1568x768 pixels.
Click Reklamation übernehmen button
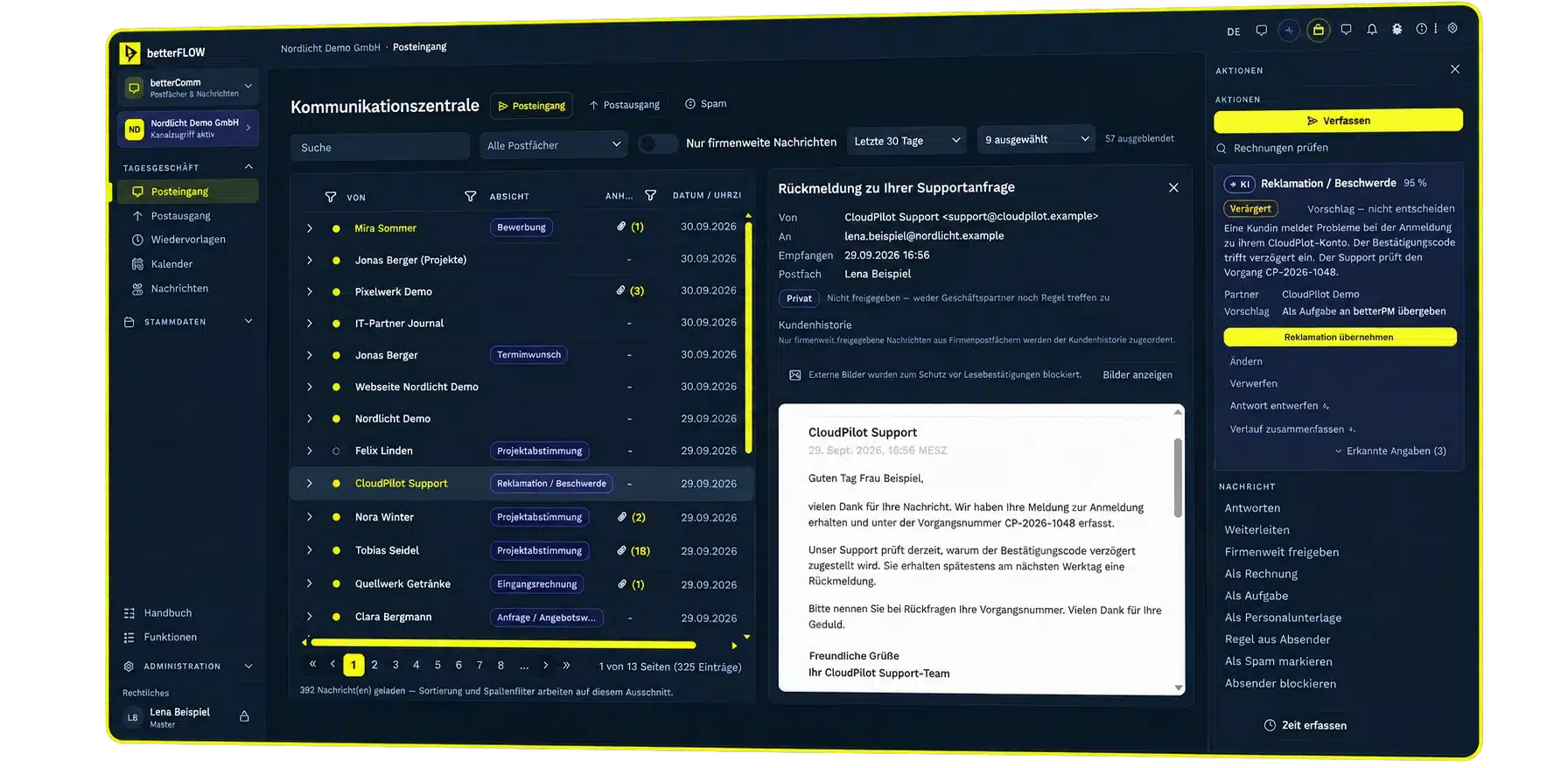[1339, 338]
